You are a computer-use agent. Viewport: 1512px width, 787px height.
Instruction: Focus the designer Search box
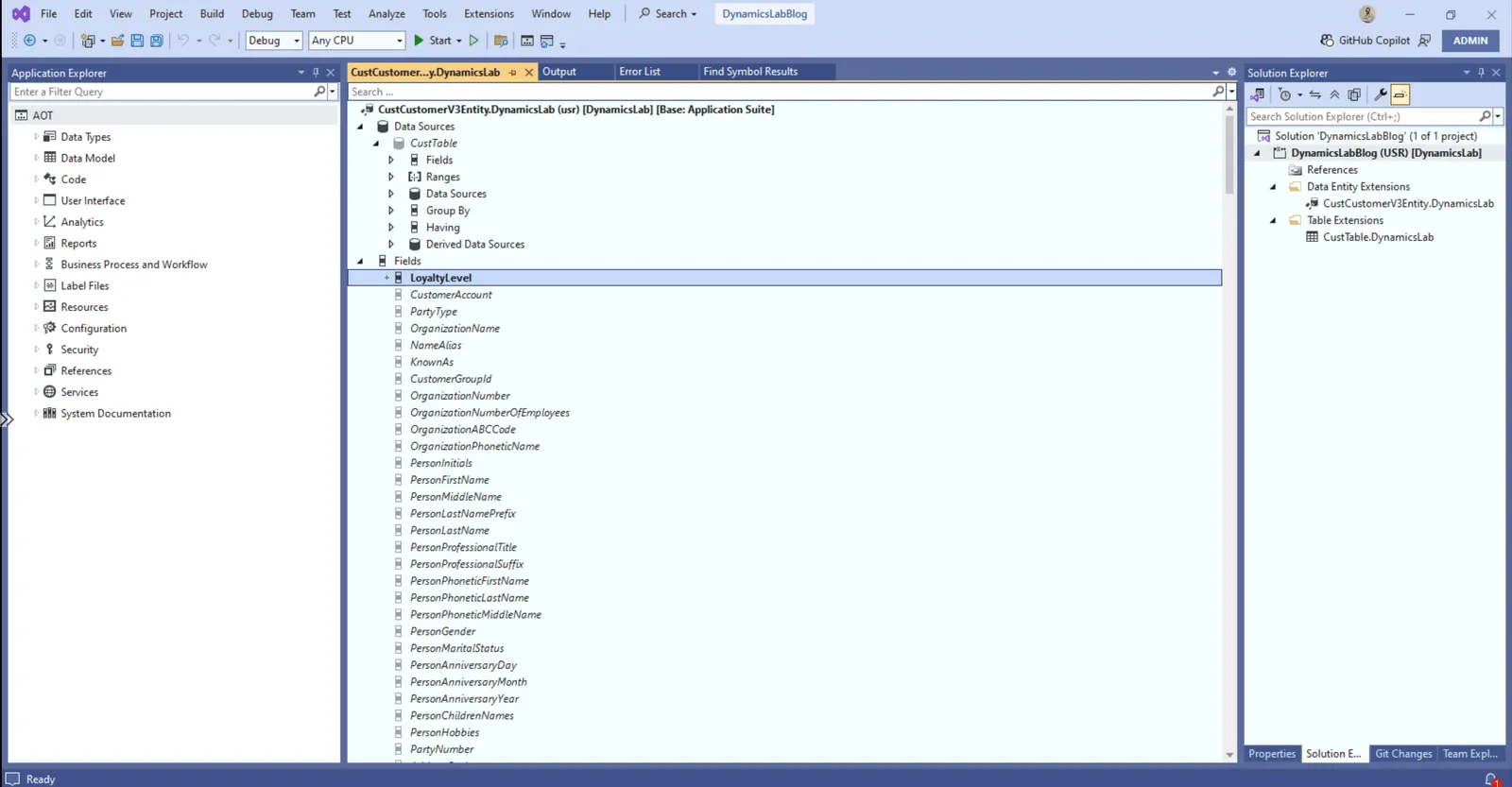[780, 92]
